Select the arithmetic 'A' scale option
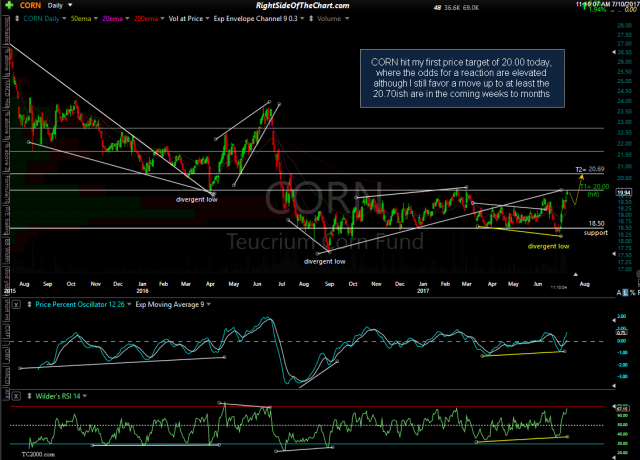640x460 pixels. (x=619, y=293)
